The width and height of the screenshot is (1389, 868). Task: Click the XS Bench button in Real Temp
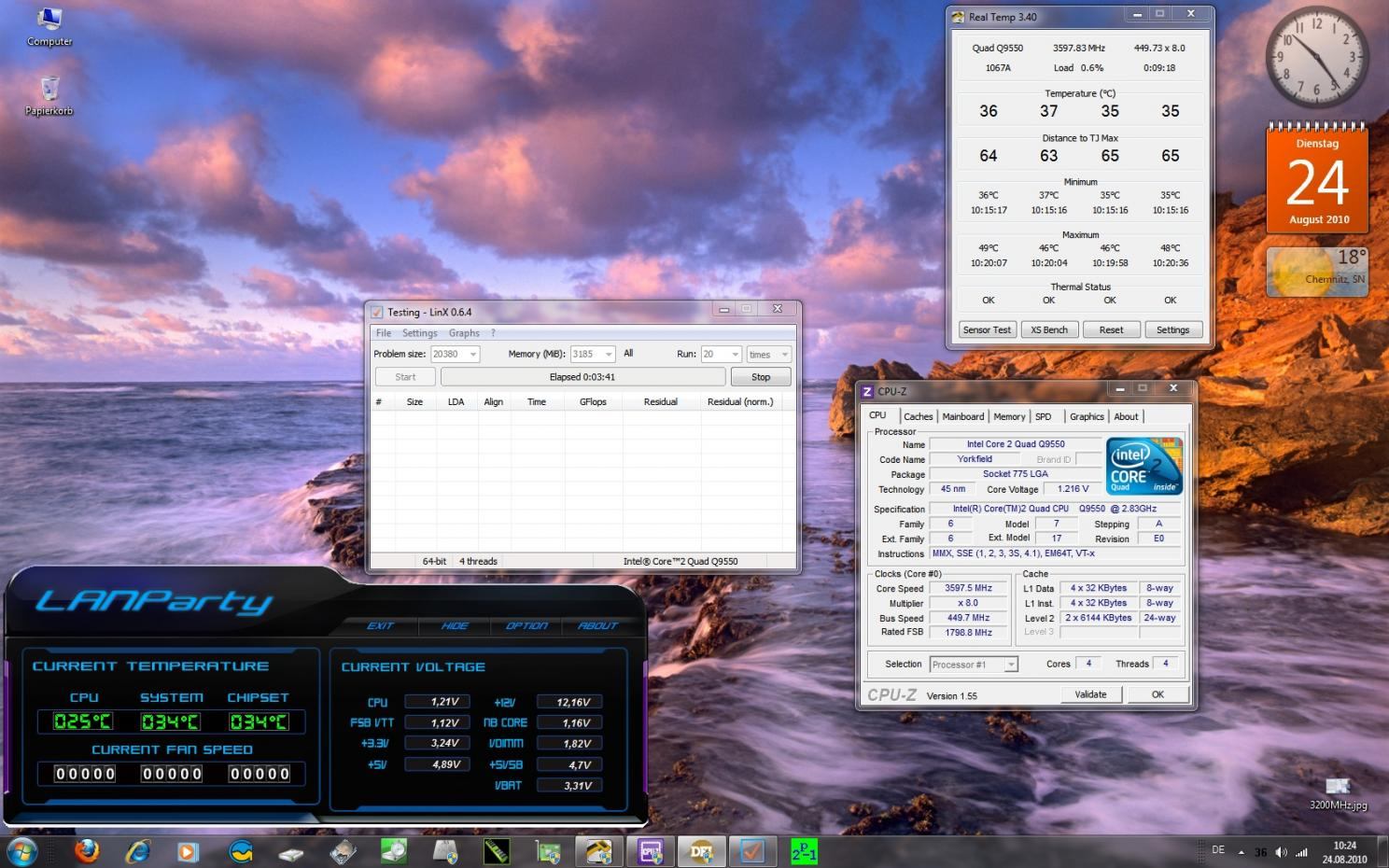pos(1048,329)
